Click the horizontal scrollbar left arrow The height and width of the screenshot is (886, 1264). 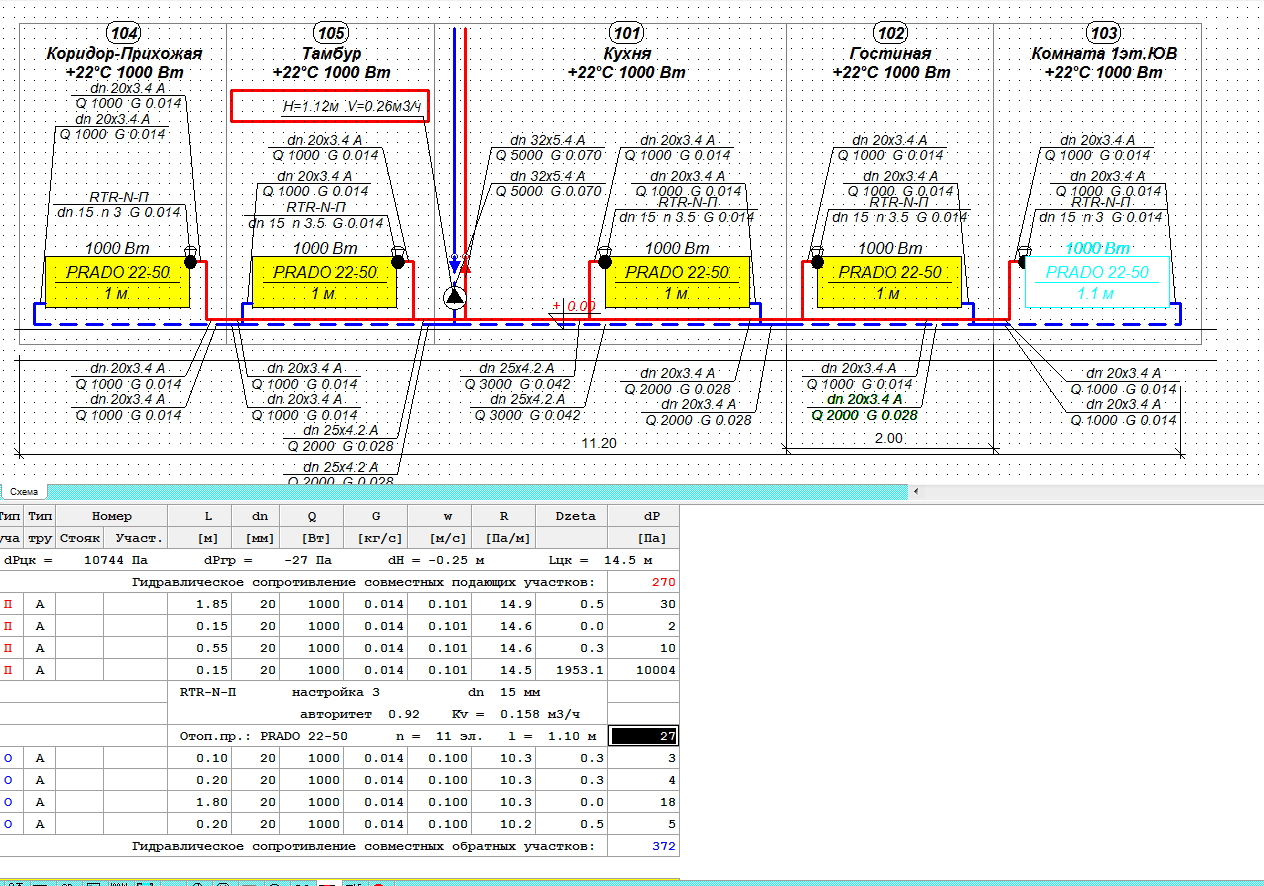915,491
